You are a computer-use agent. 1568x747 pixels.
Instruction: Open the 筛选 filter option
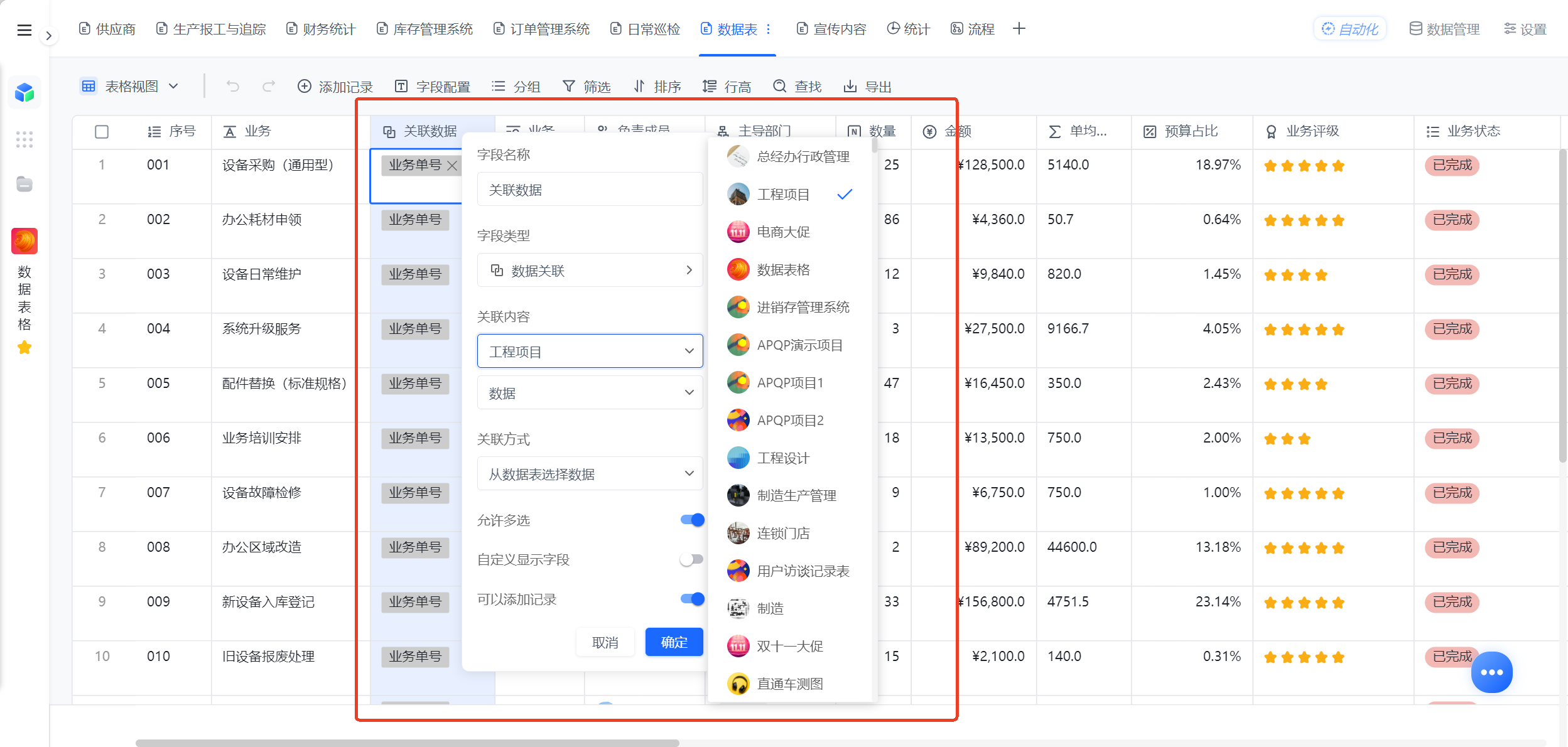(x=587, y=86)
